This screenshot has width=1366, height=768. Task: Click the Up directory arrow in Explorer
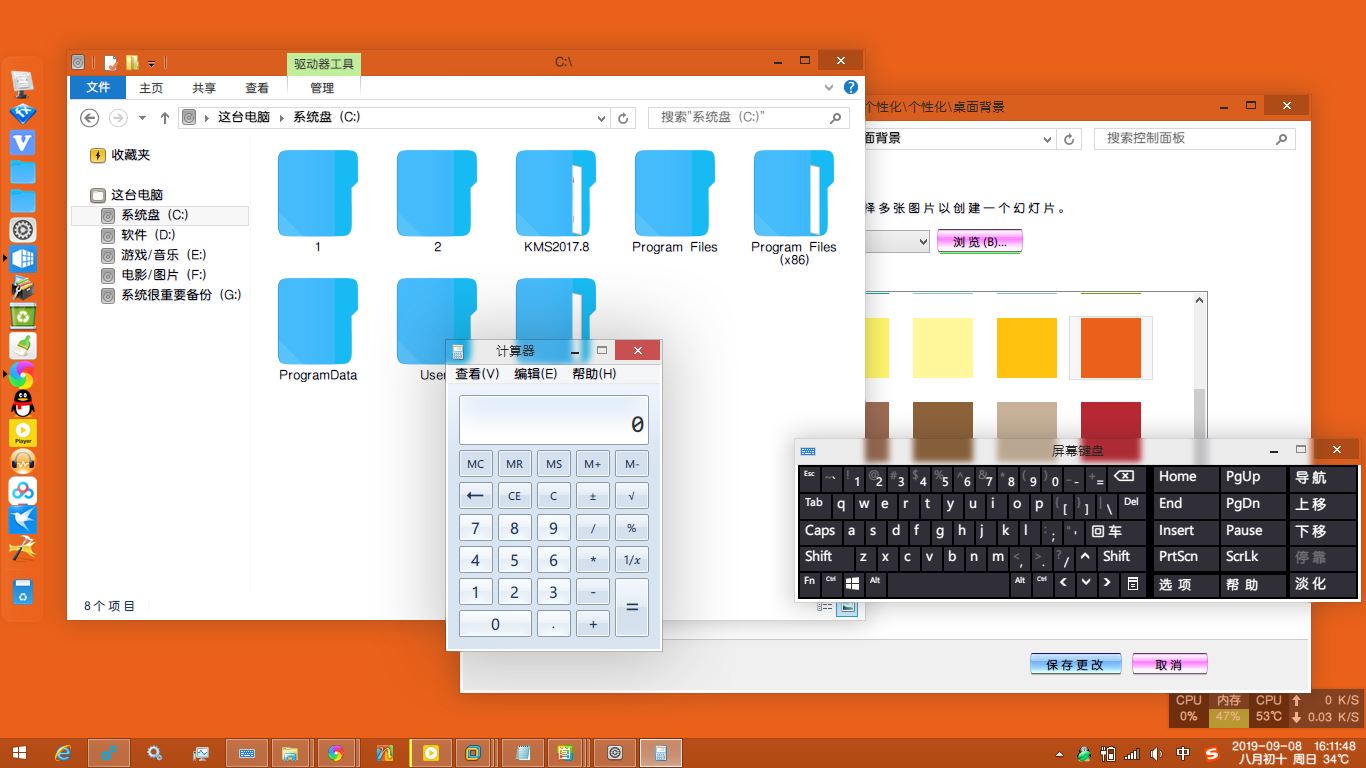tap(165, 118)
